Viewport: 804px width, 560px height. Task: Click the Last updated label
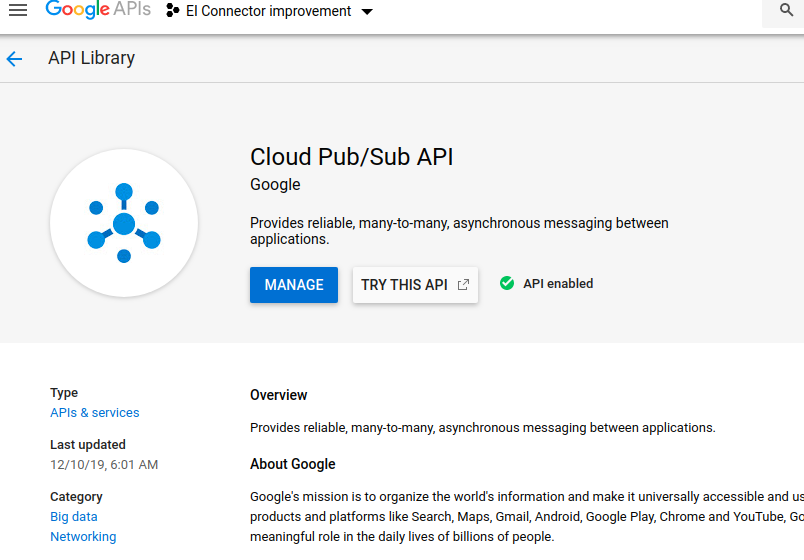click(88, 445)
